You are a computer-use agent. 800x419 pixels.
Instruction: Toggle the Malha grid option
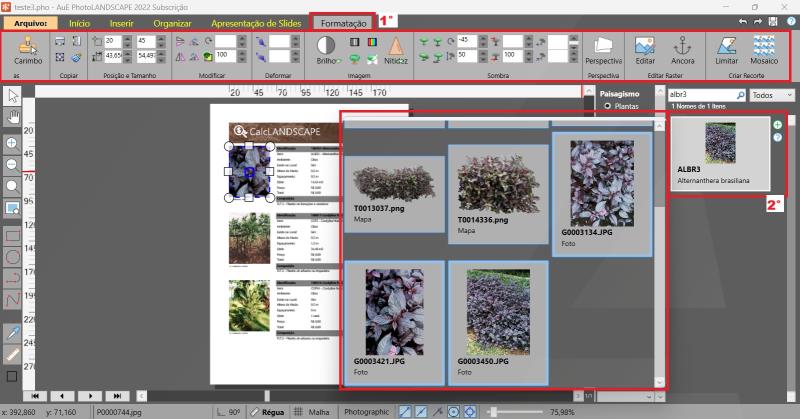point(312,412)
